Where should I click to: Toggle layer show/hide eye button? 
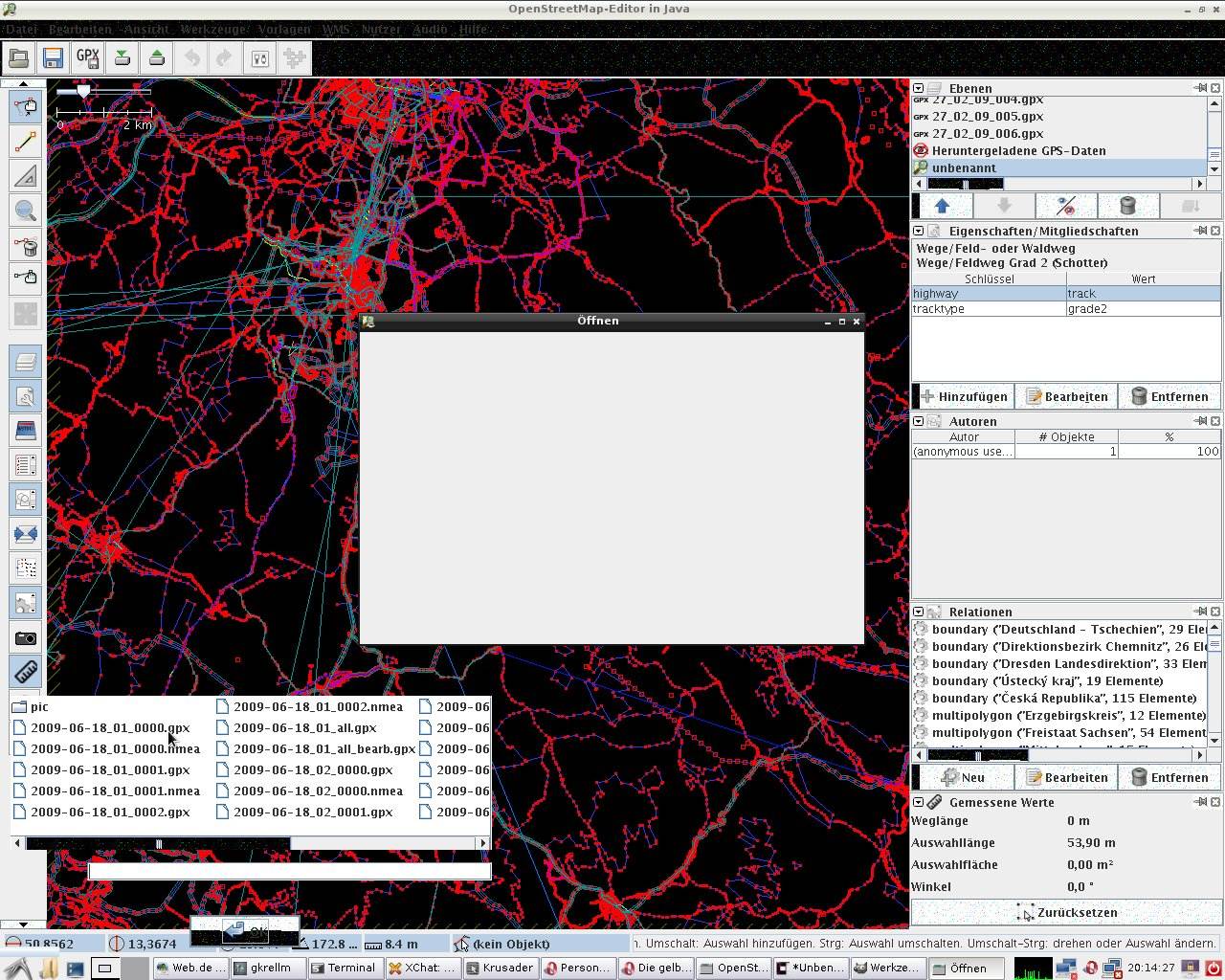pyautogui.click(x=1065, y=206)
